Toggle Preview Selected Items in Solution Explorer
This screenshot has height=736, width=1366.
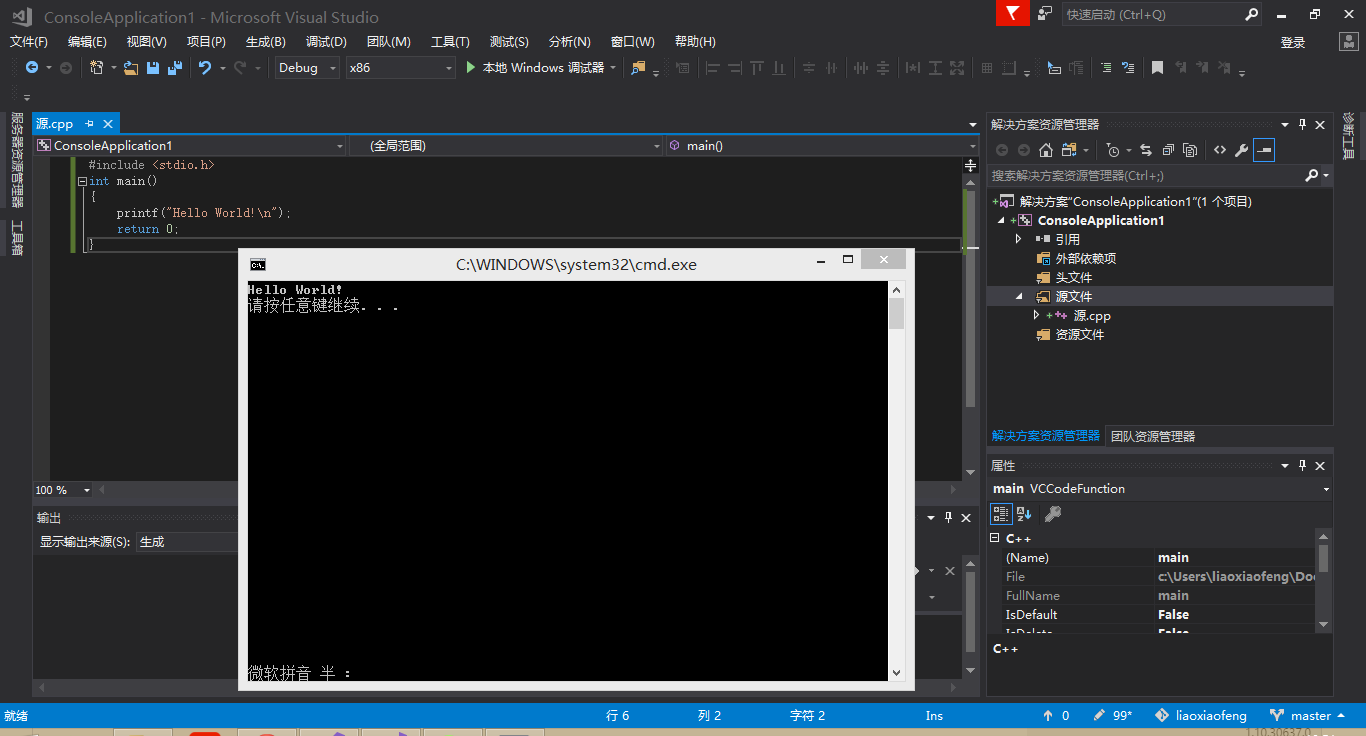[1264, 150]
